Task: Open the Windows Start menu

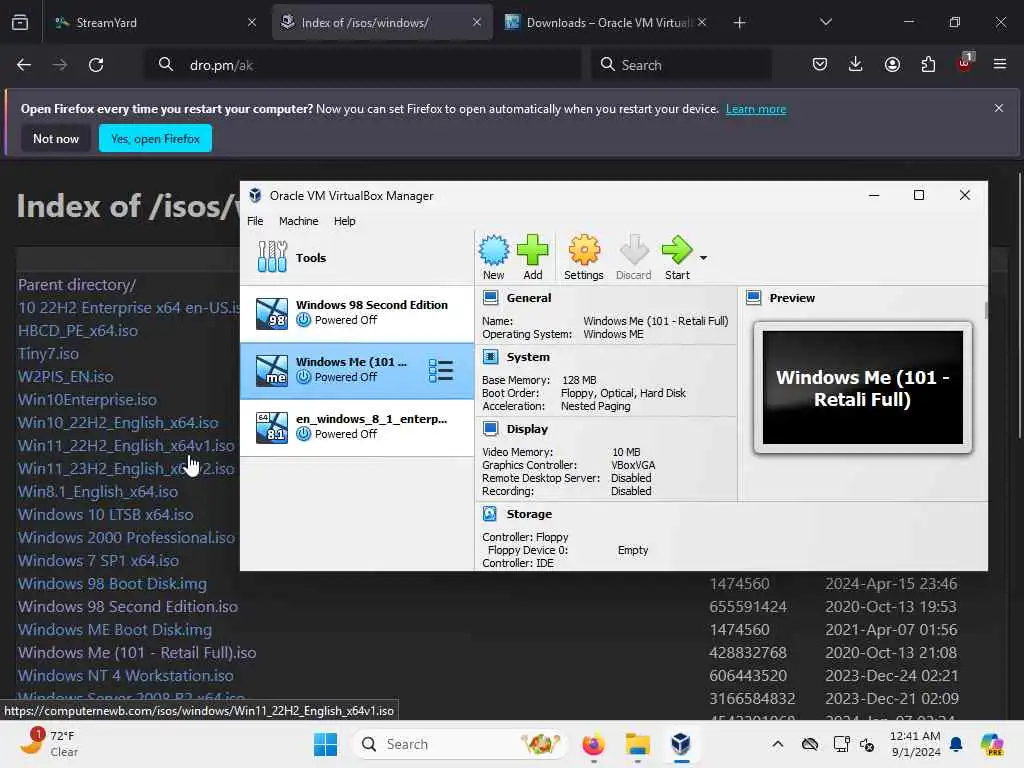Action: [325, 744]
